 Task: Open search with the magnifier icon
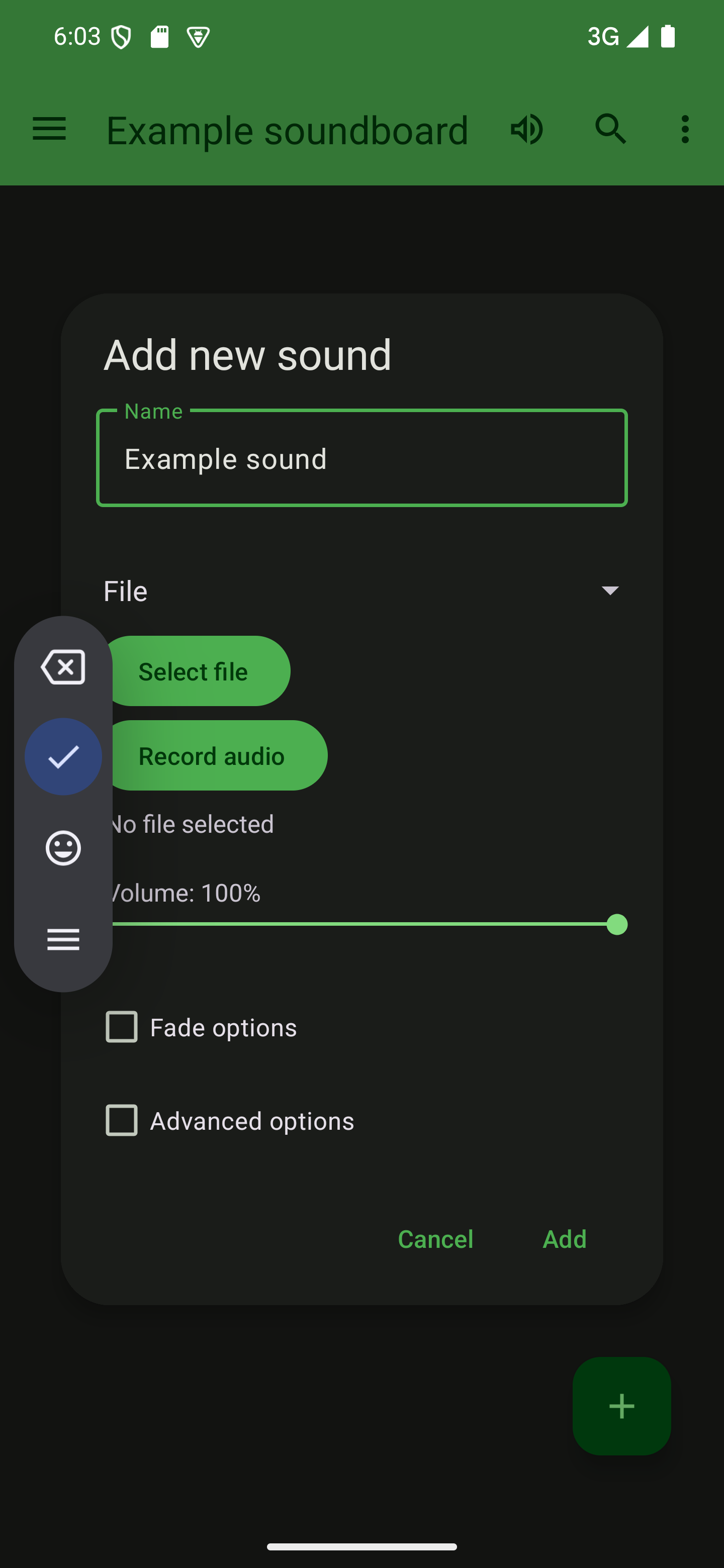pyautogui.click(x=610, y=129)
